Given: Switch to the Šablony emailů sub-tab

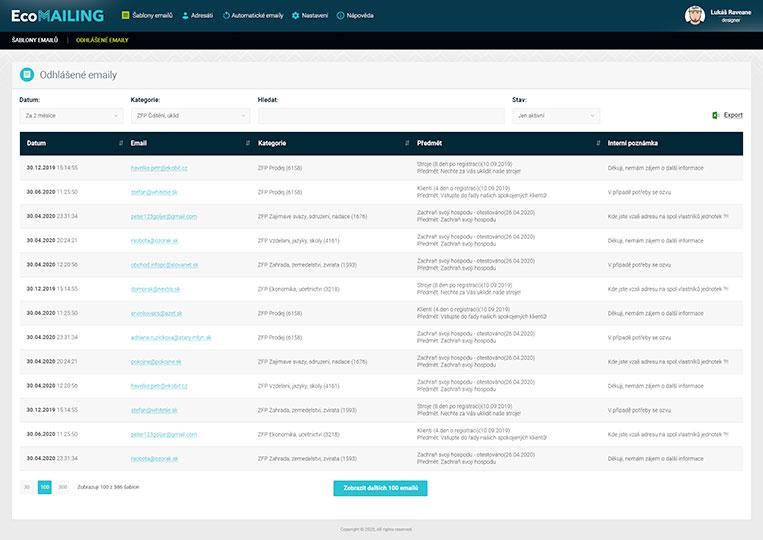Looking at the screenshot, I should coord(35,40).
